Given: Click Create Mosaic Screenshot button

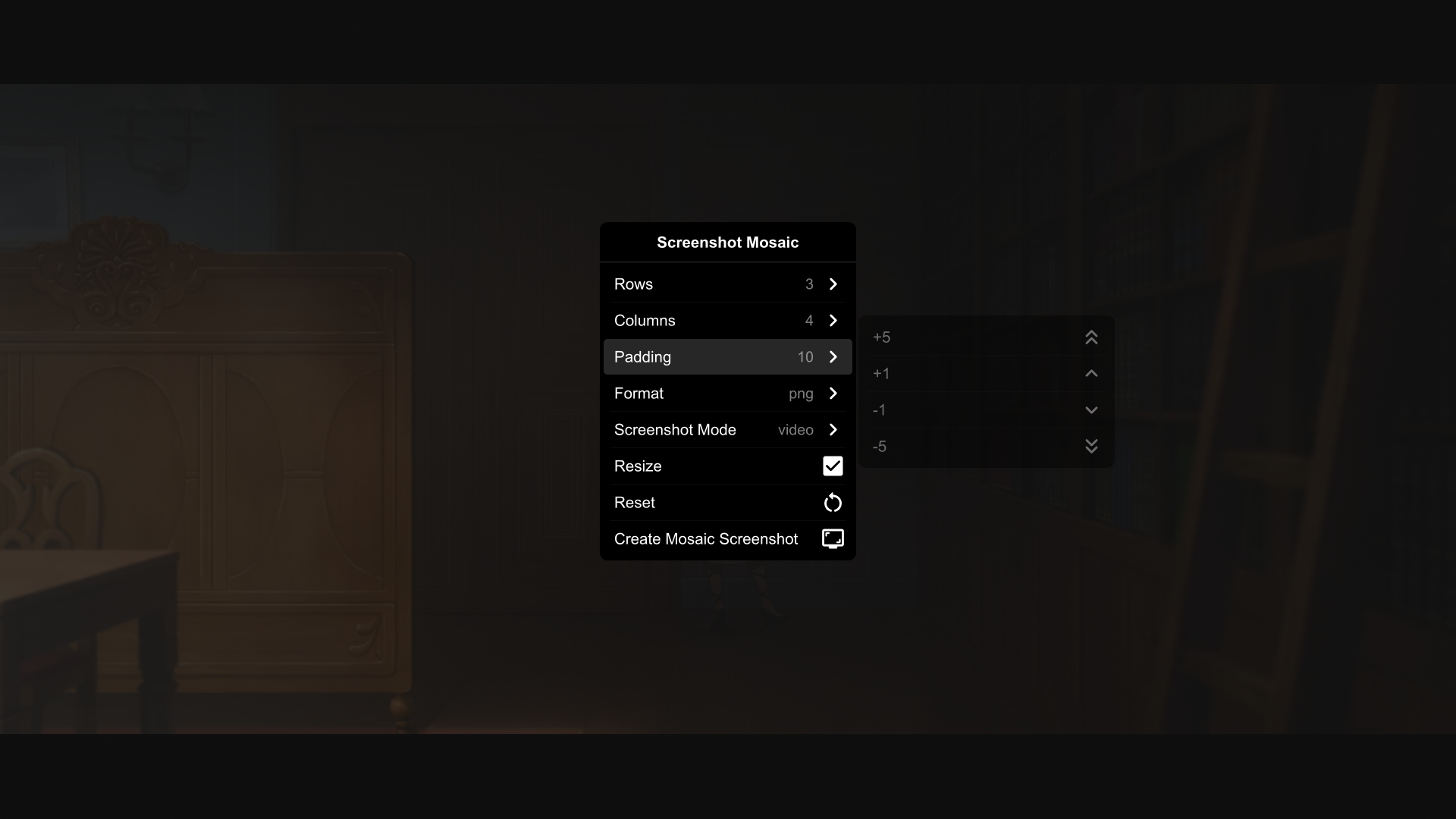Looking at the screenshot, I should coord(728,539).
